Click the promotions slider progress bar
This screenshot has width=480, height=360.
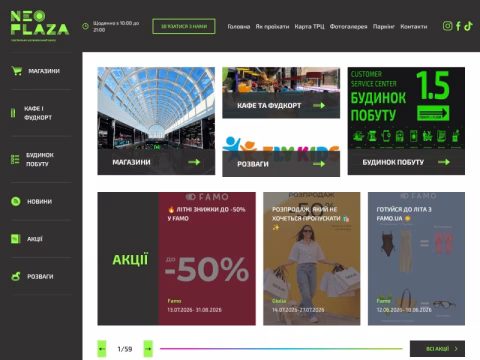tap(281, 349)
